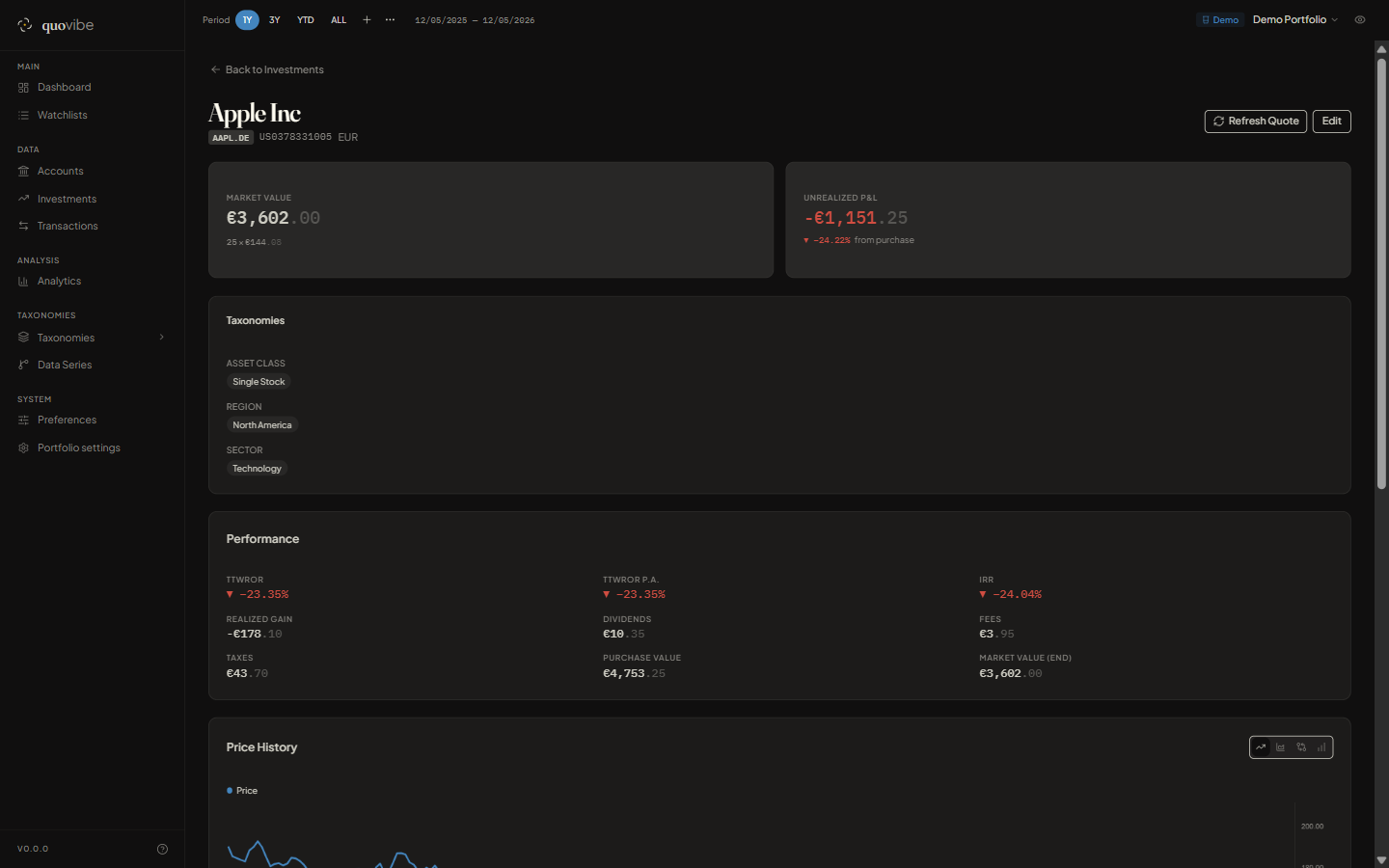Image resolution: width=1389 pixels, height=868 pixels.
Task: Click the realized gain -€178.10
Action: coord(255,635)
